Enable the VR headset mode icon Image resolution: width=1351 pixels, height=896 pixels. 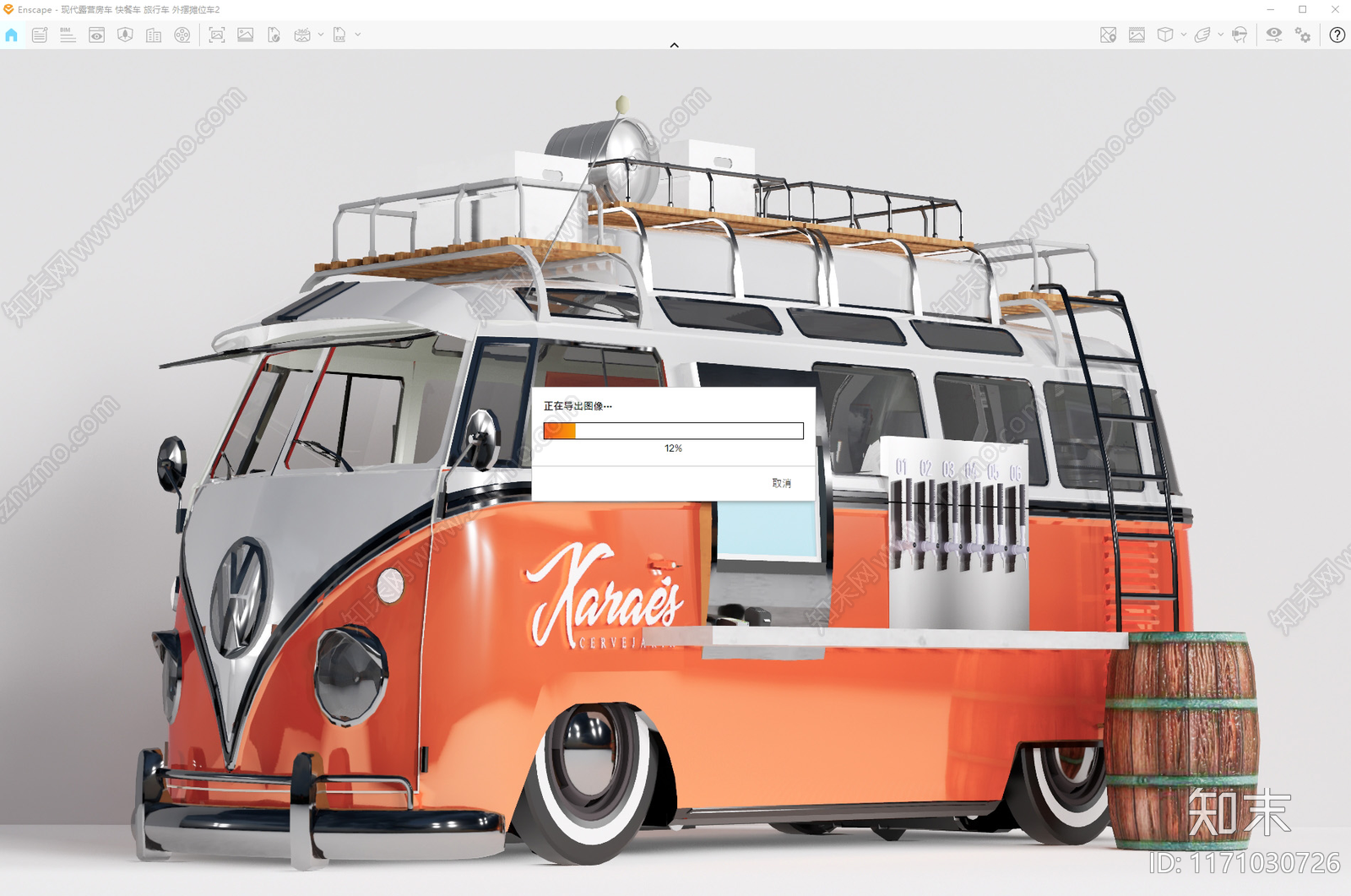[x=1240, y=35]
